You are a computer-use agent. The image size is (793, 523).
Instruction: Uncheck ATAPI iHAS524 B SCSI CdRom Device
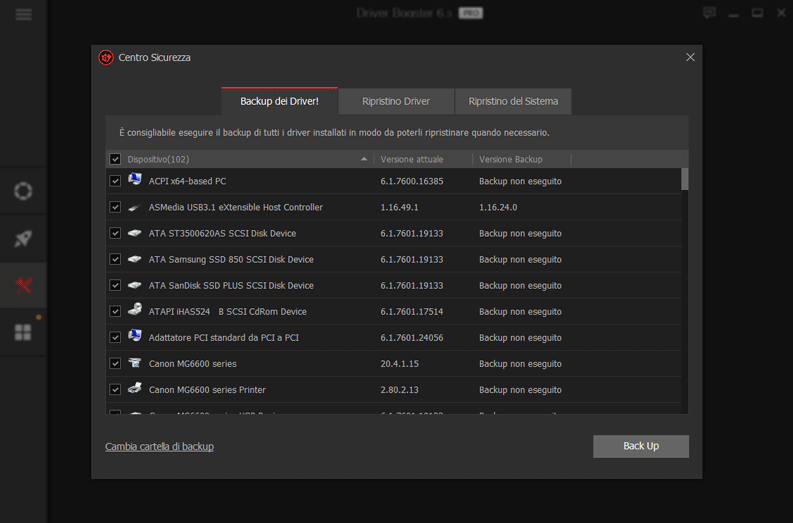point(115,312)
